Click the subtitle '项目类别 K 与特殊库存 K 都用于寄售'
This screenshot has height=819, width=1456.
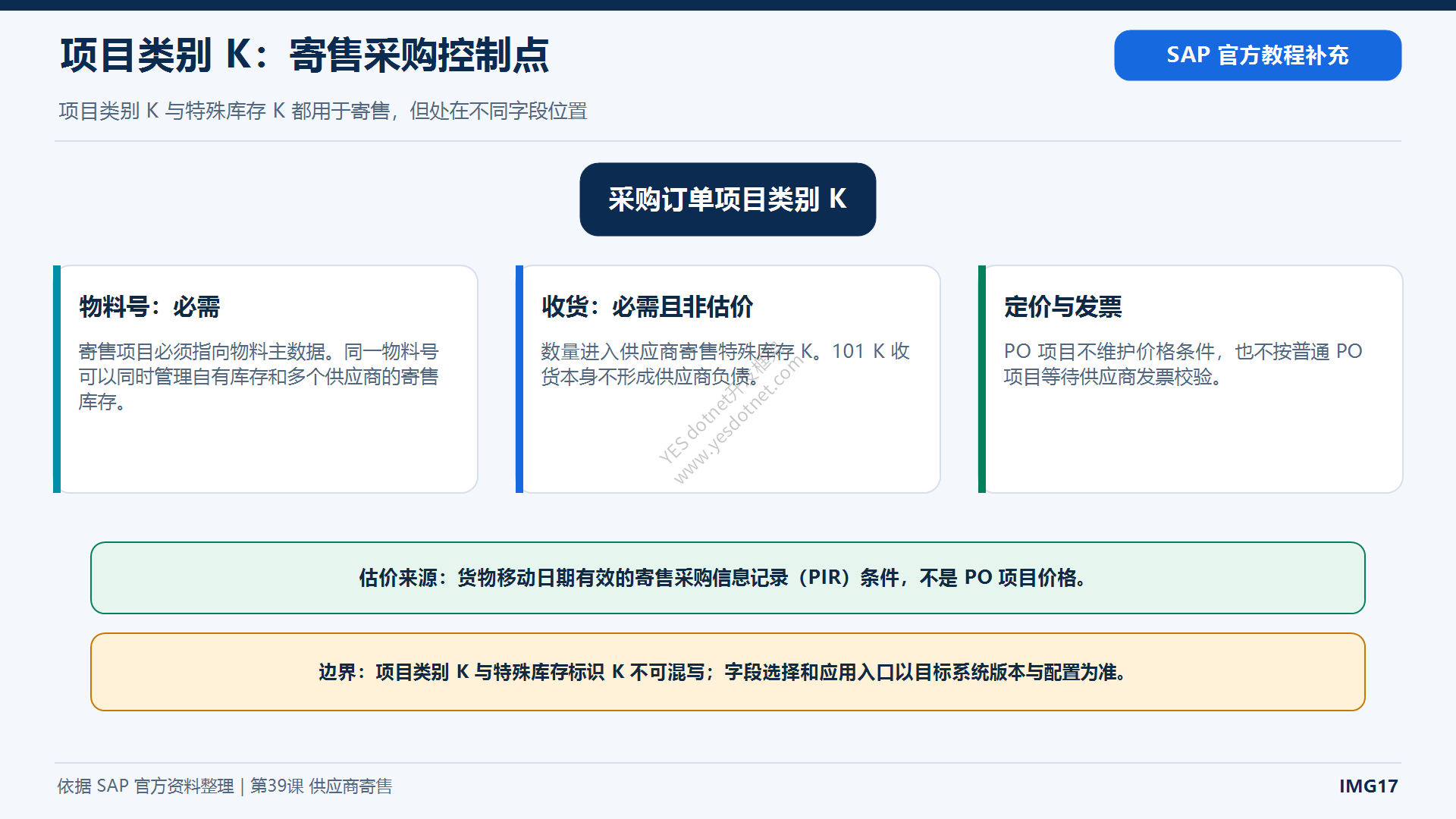(x=224, y=111)
